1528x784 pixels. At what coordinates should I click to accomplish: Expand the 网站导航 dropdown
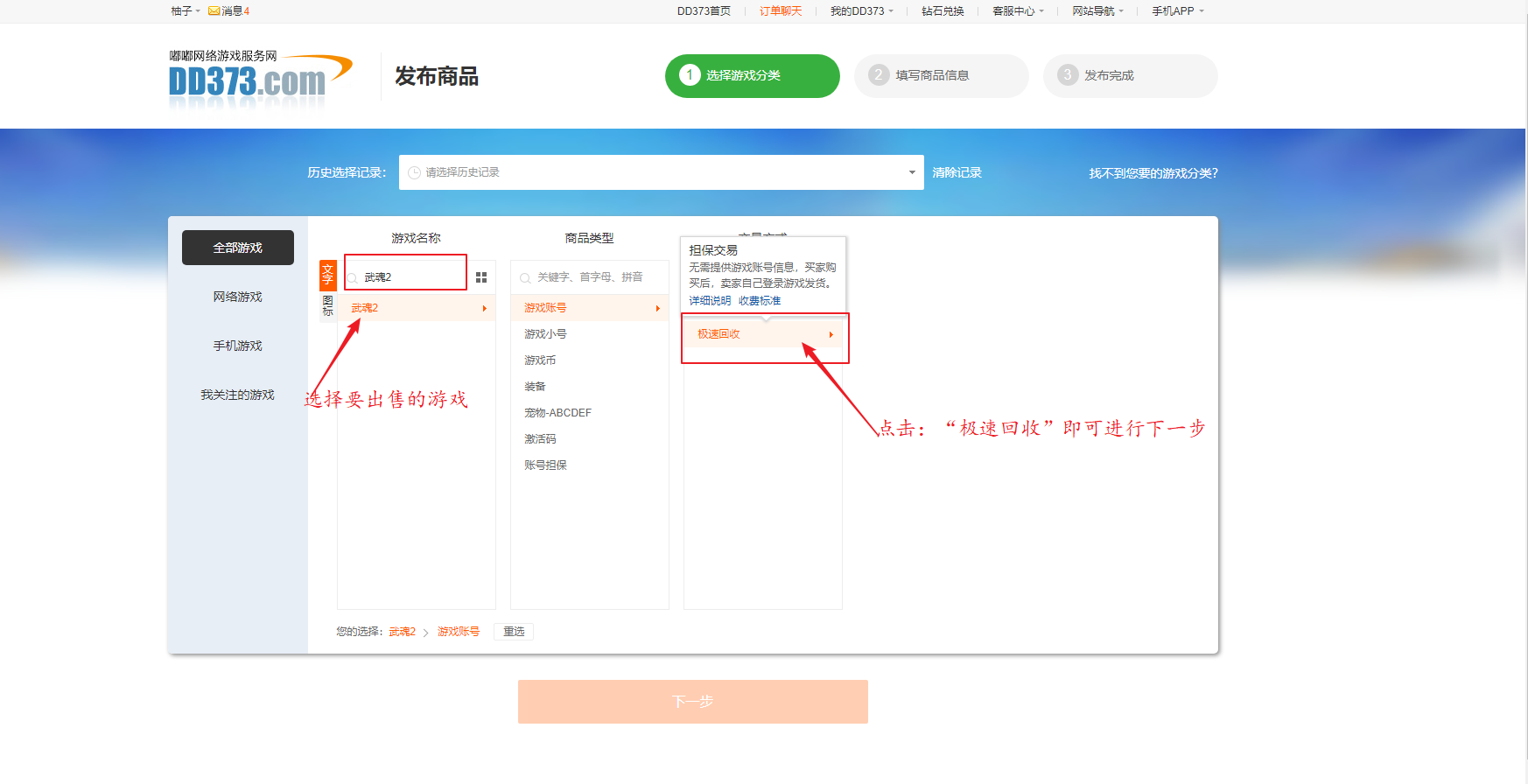pos(1098,11)
